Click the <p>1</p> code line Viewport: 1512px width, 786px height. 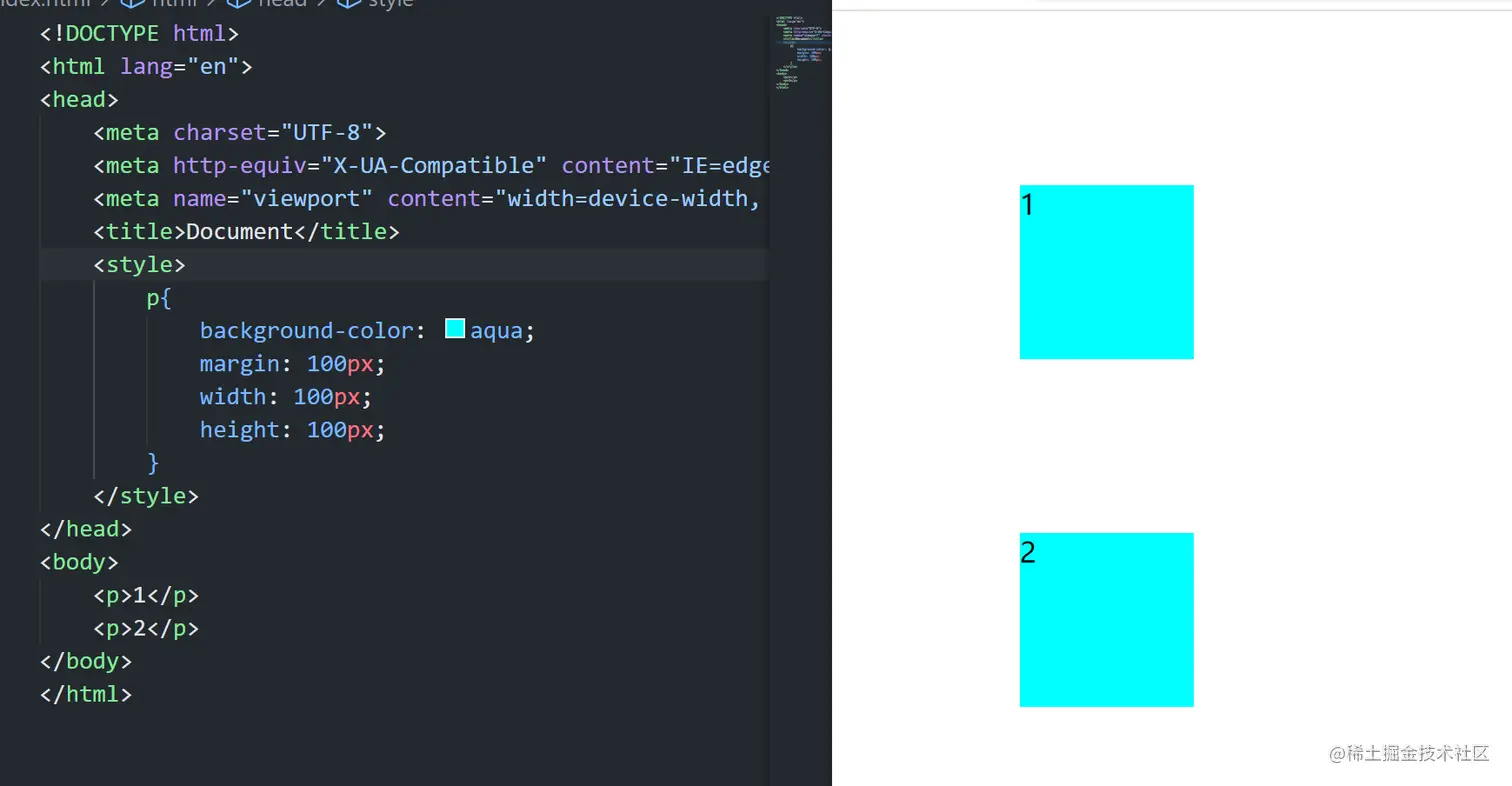pos(146,596)
